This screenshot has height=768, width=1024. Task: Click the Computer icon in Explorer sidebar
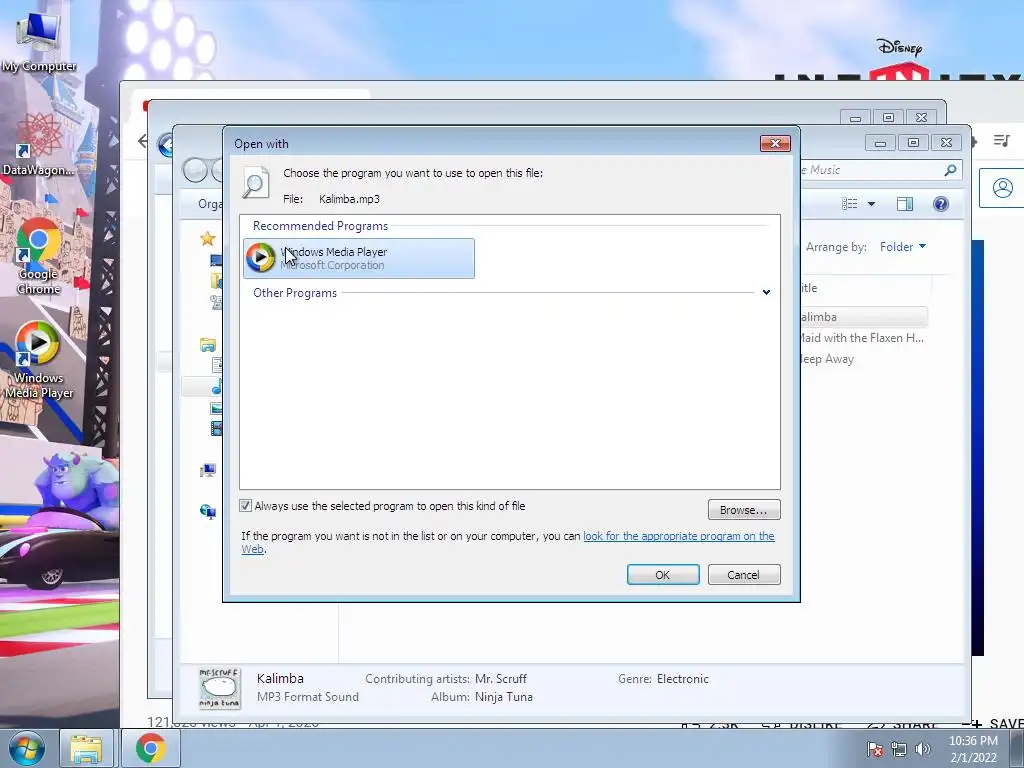coord(208,470)
